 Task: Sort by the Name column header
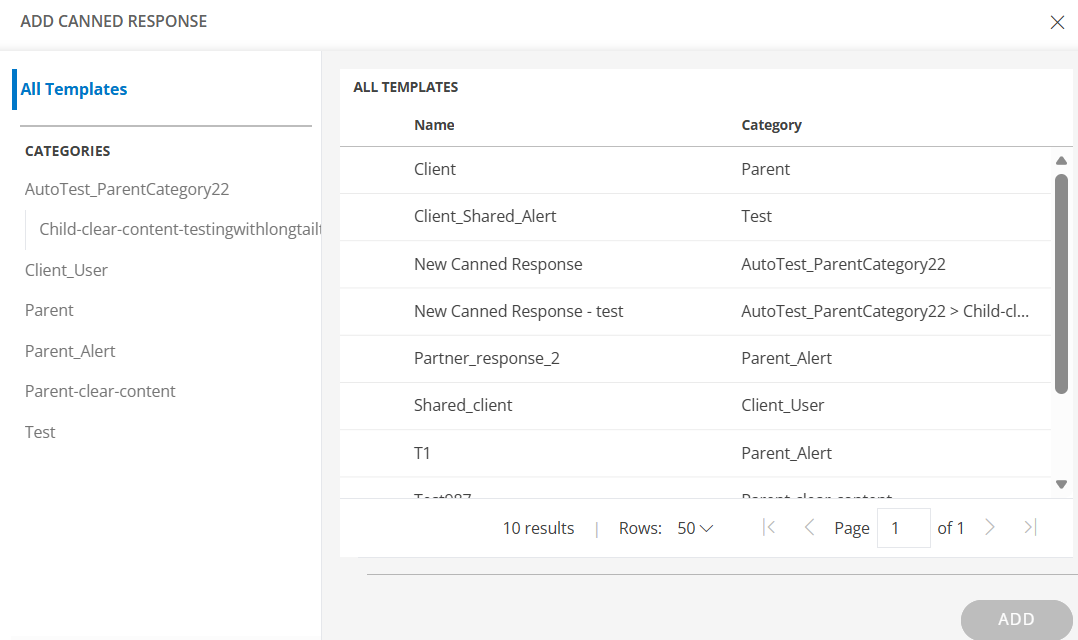pyautogui.click(x=434, y=125)
